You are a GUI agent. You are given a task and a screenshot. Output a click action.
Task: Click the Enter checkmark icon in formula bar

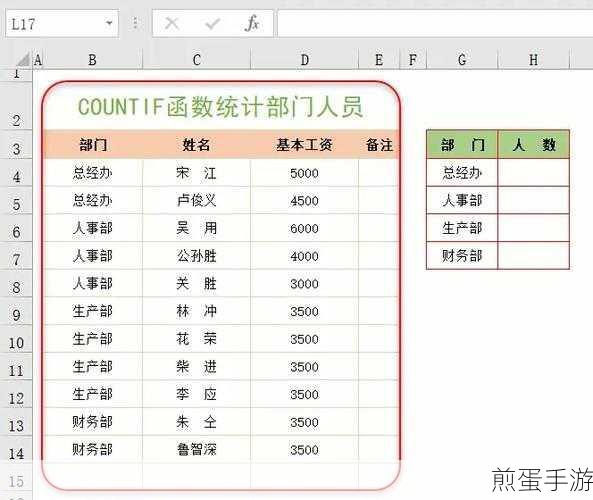coord(212,24)
